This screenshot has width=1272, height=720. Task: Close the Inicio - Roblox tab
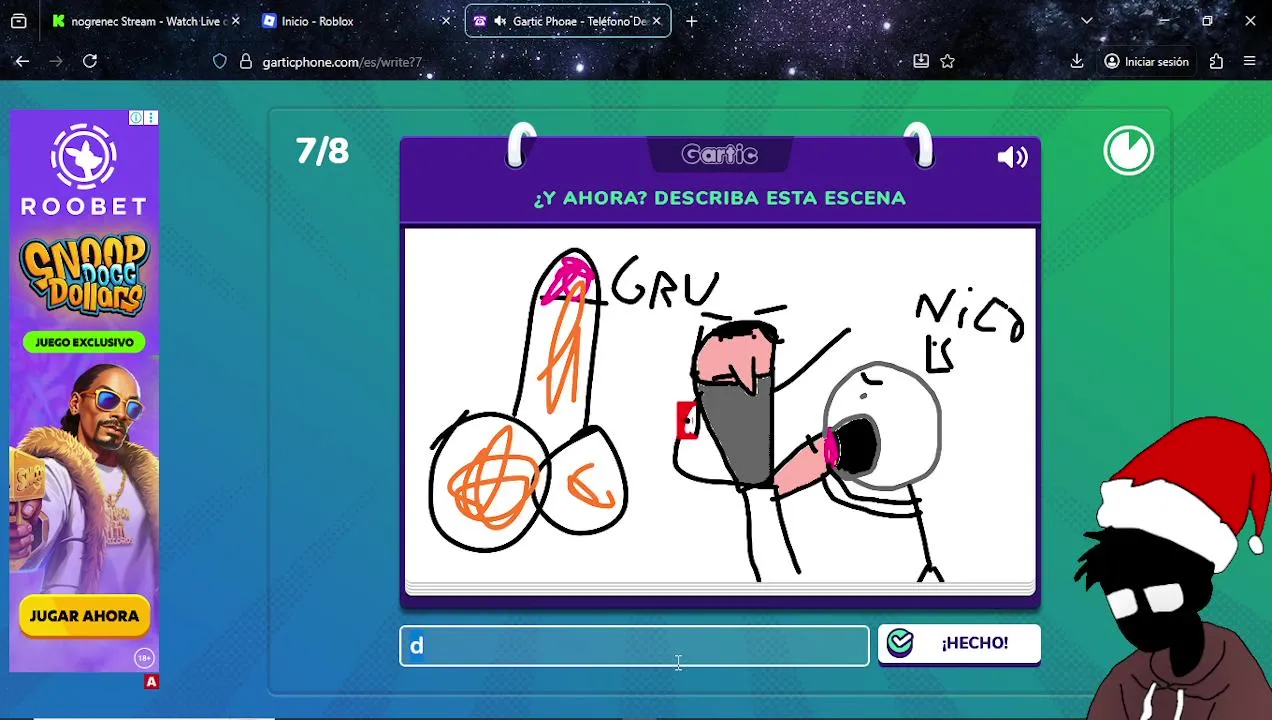446,21
